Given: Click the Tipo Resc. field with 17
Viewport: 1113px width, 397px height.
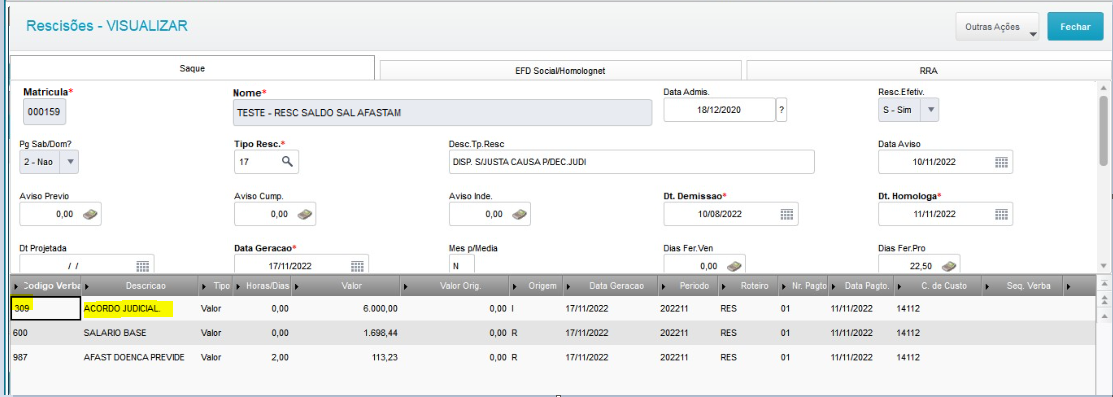Looking at the screenshot, I should [266, 162].
